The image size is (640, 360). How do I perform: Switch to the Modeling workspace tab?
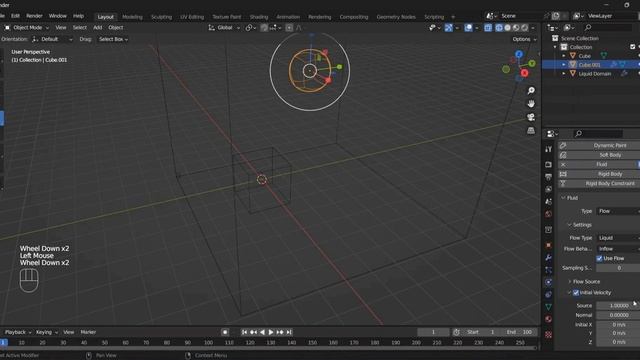[132, 17]
